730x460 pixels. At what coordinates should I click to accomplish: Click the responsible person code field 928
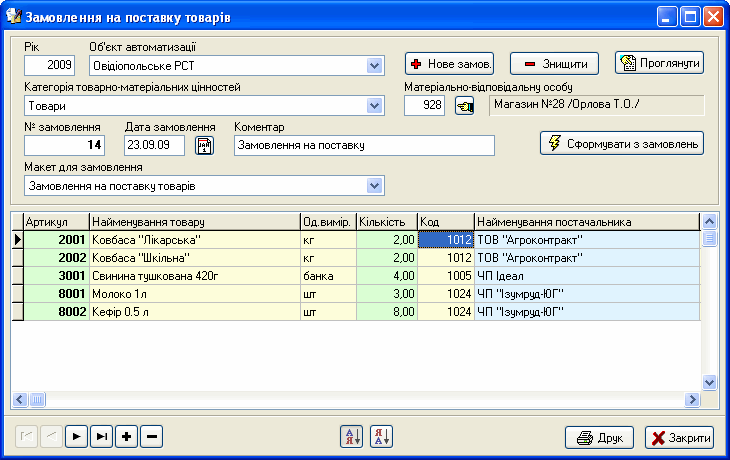pos(424,105)
